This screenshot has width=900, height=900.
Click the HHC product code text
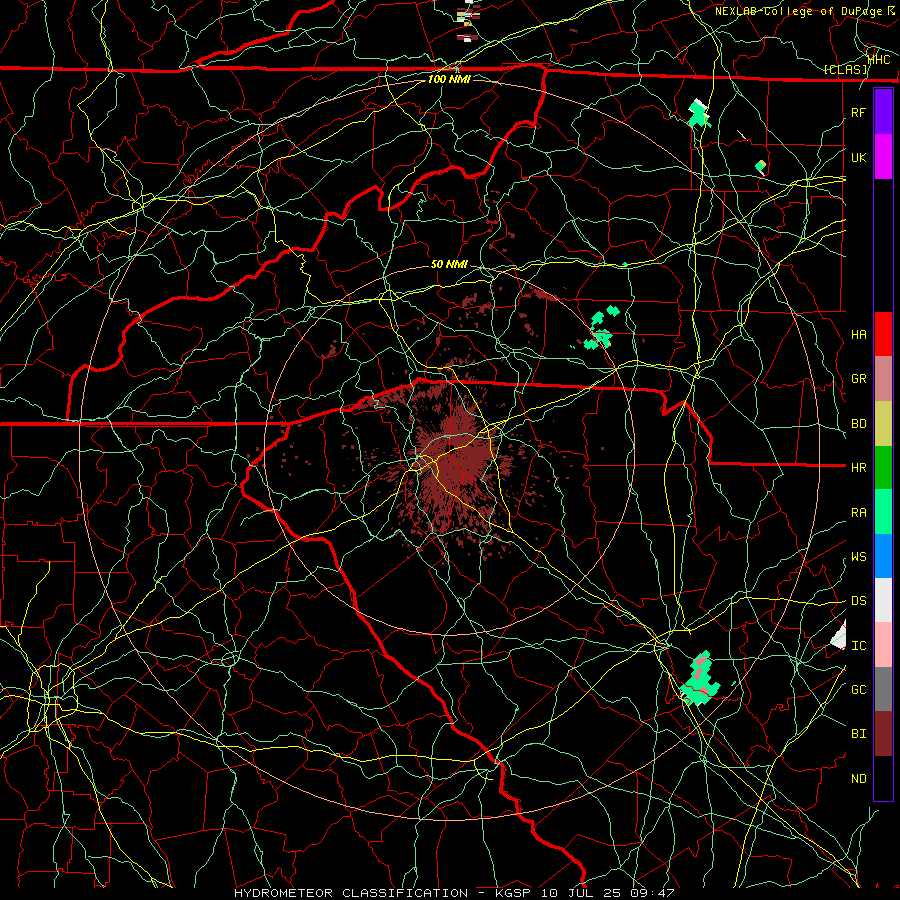click(879, 59)
